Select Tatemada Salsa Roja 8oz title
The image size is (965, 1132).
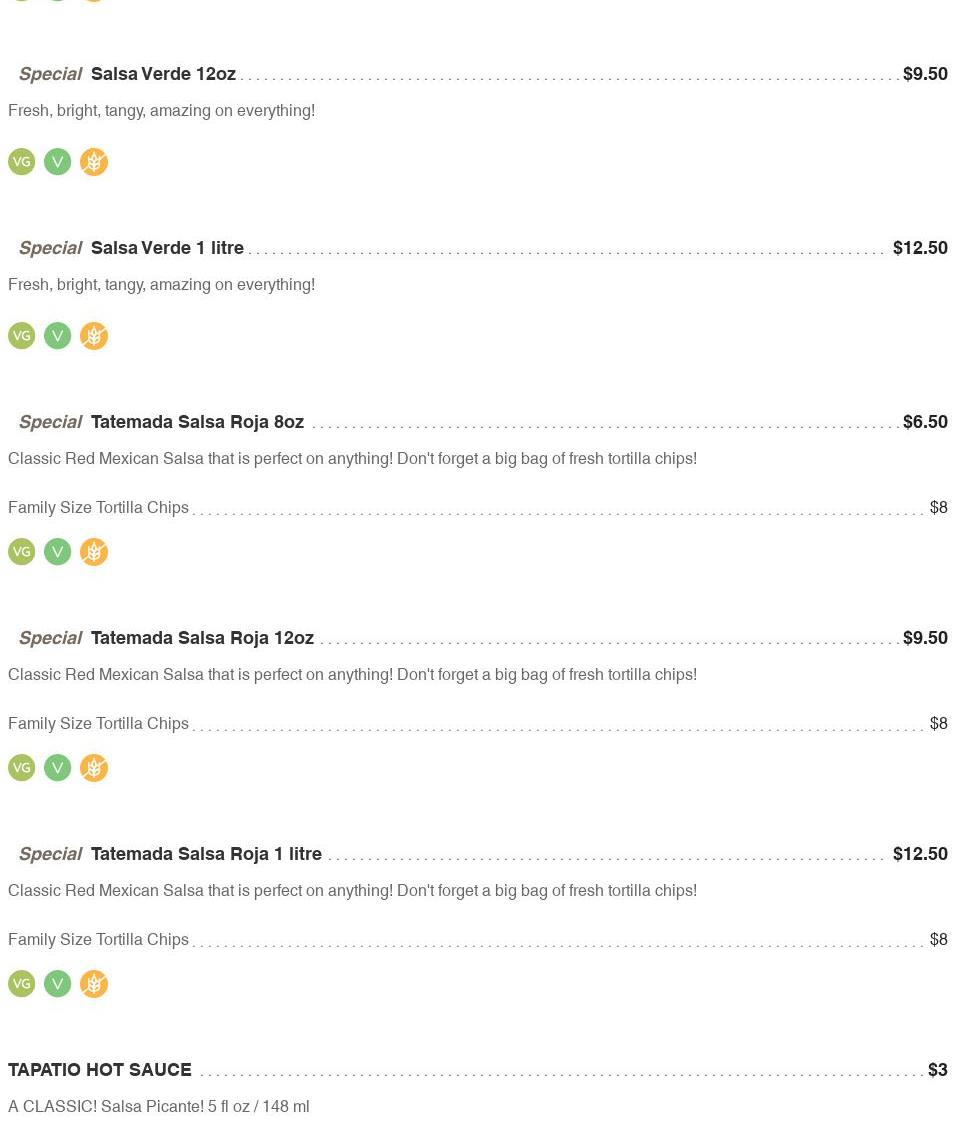coord(197,422)
